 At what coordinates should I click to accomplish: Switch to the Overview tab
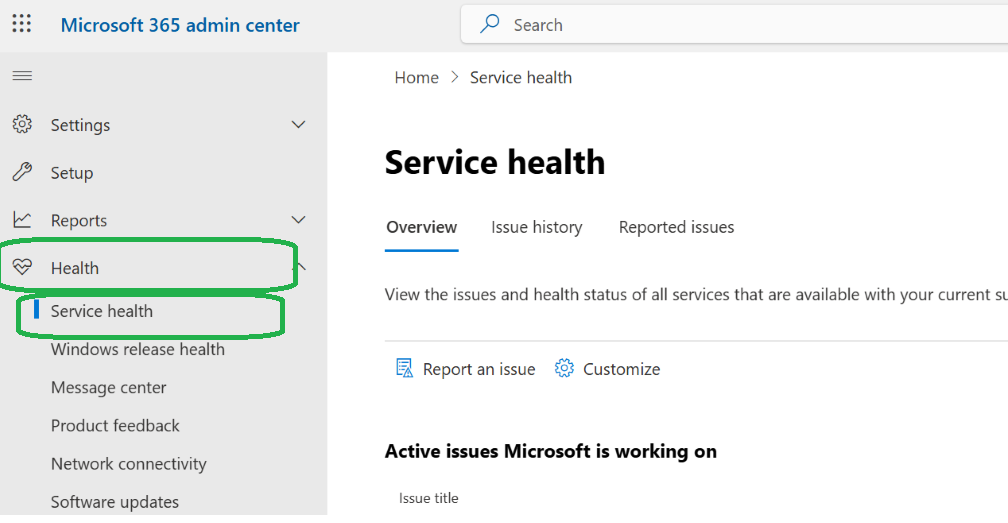(422, 227)
